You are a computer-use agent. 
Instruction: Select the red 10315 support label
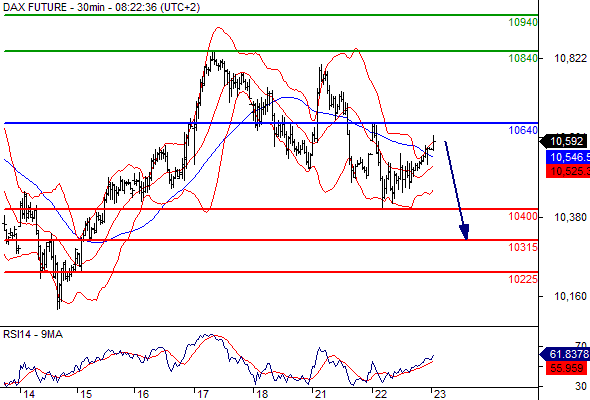pyautogui.click(x=523, y=247)
